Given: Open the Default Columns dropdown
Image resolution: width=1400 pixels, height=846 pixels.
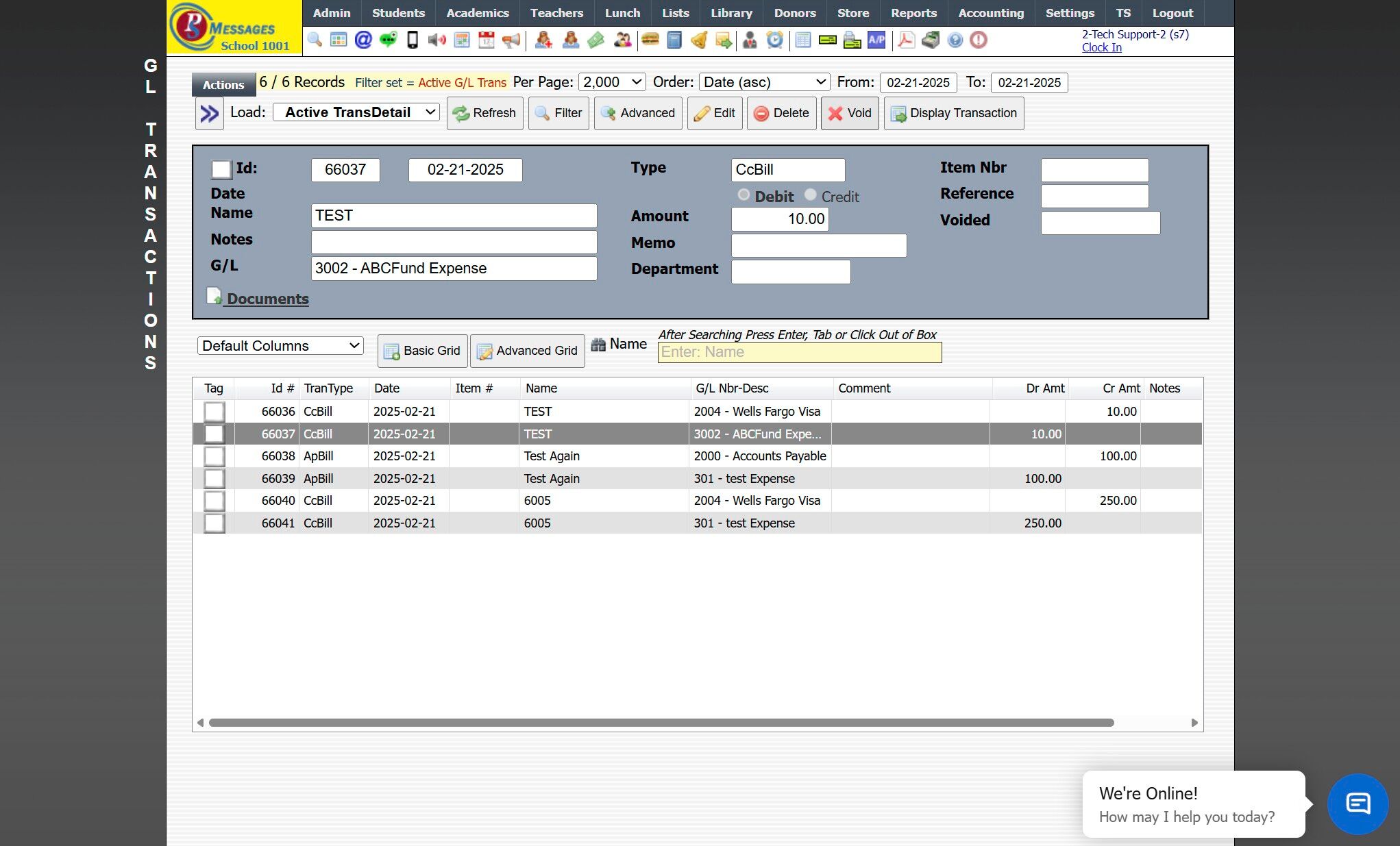Looking at the screenshot, I should pyautogui.click(x=280, y=346).
